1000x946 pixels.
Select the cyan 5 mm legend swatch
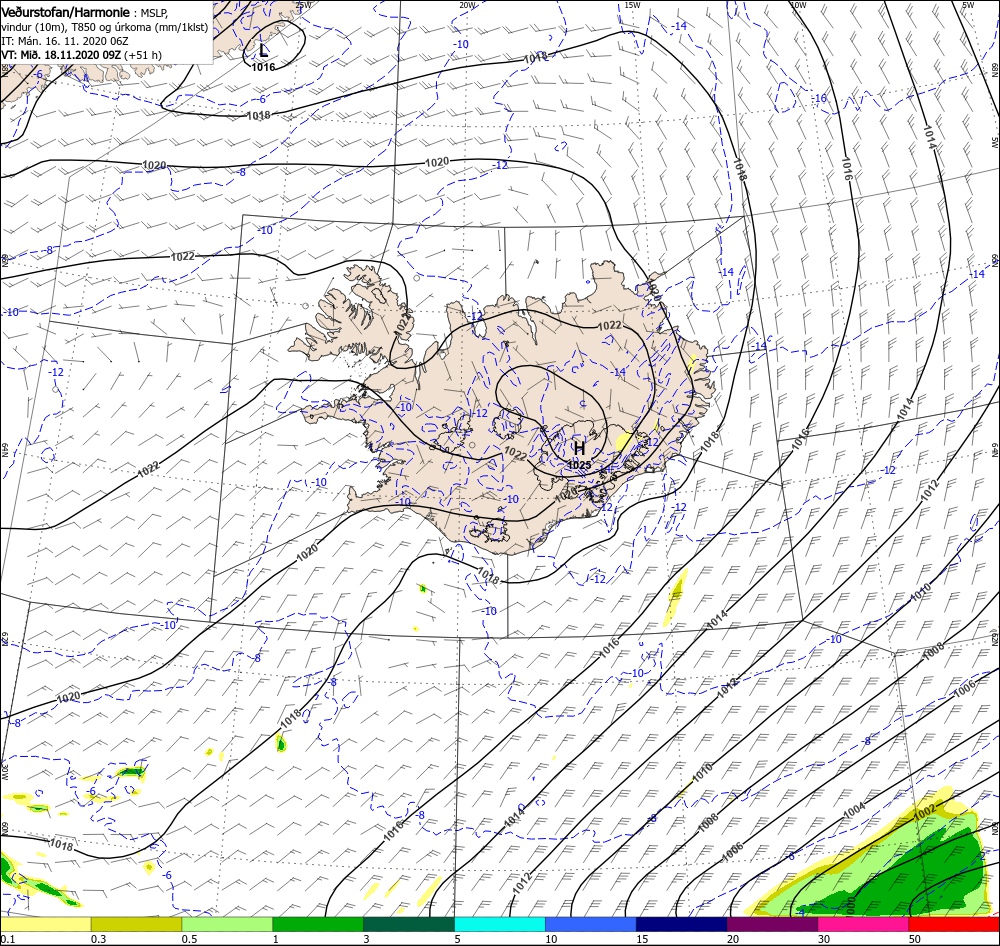tap(500, 924)
